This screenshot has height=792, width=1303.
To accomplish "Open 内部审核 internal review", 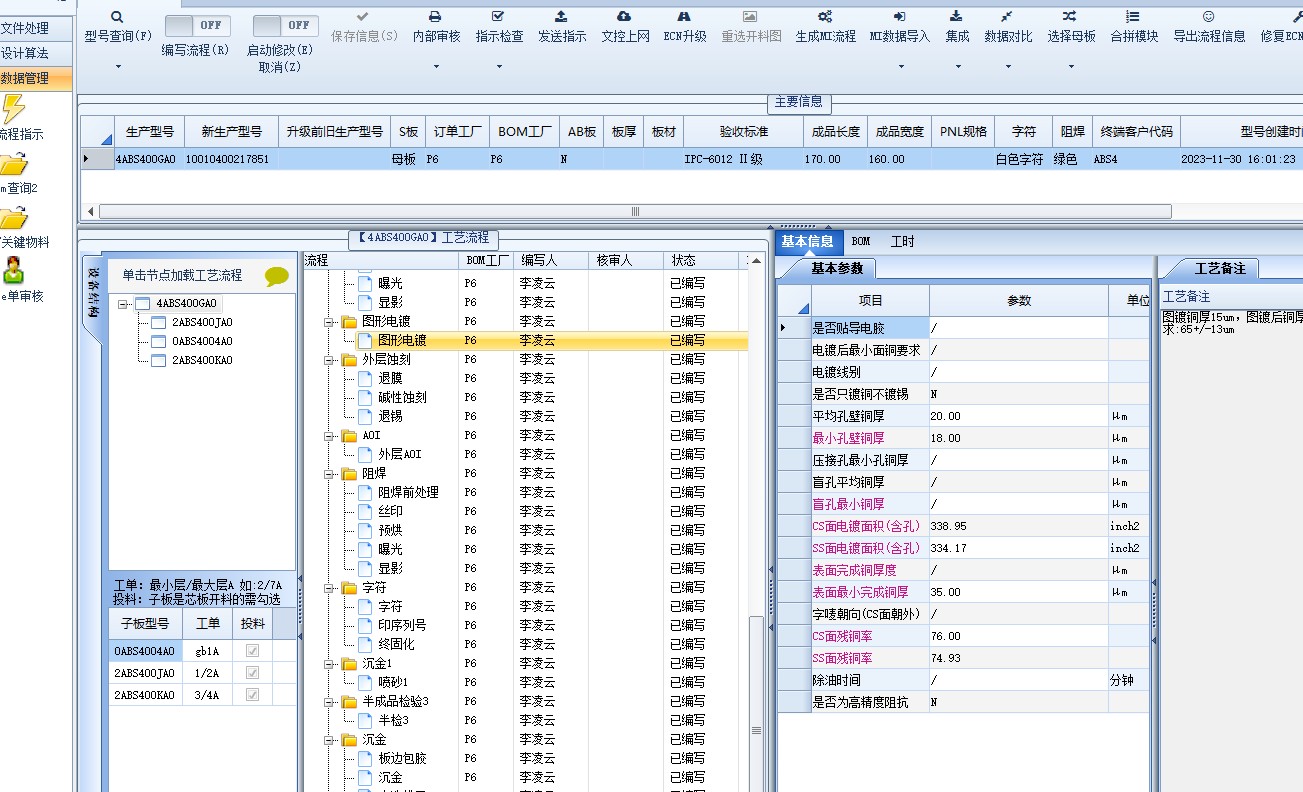I will [436, 27].
